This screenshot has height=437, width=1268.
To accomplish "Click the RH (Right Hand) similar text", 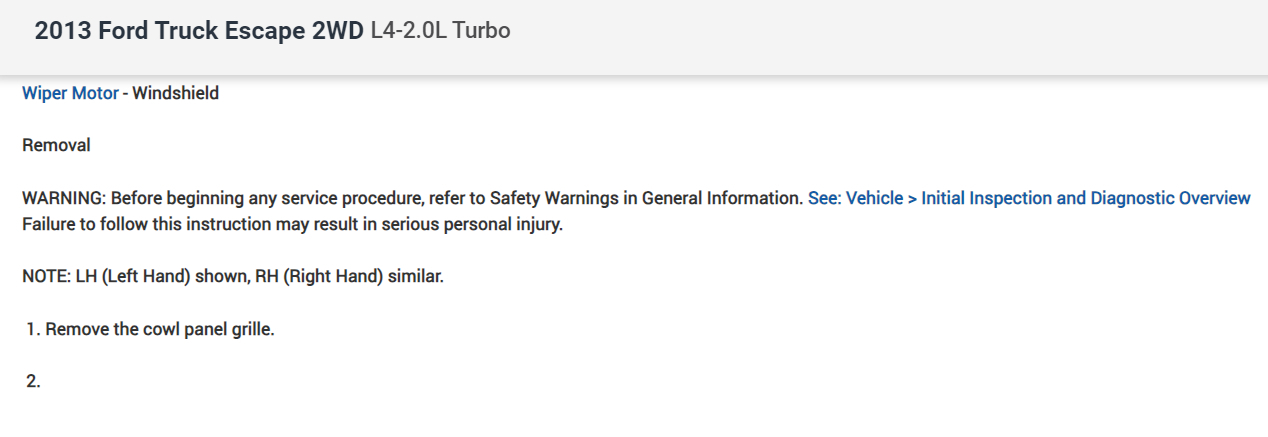I will tap(363, 276).
